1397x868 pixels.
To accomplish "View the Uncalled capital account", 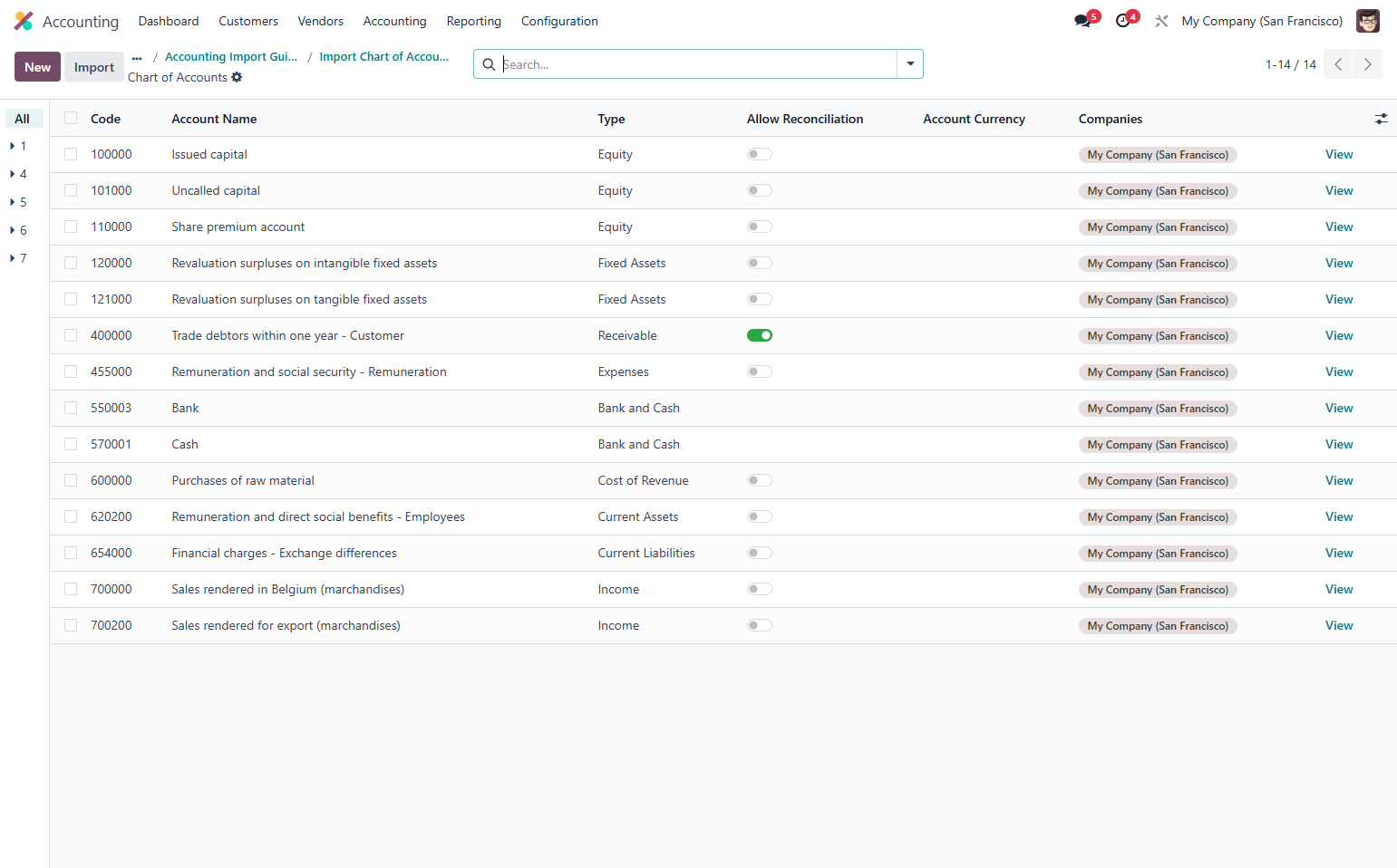I will [x=1339, y=190].
